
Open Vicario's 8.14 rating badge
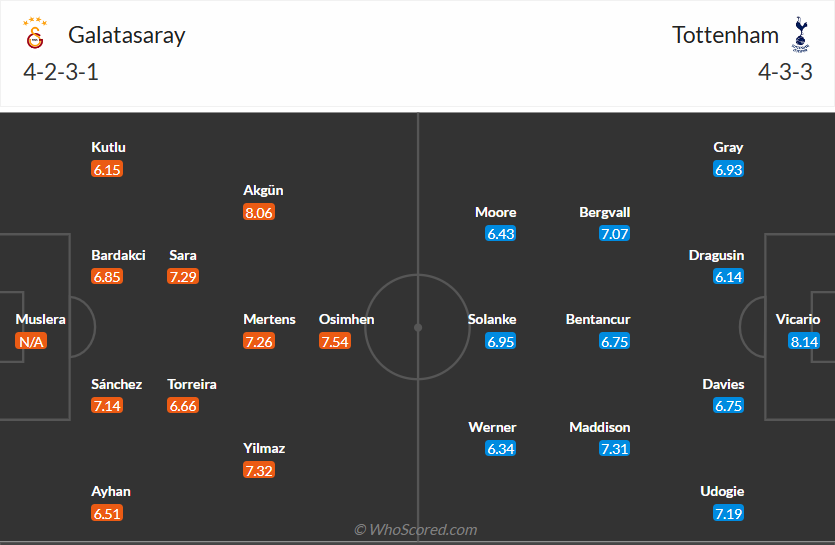pyautogui.click(x=804, y=342)
